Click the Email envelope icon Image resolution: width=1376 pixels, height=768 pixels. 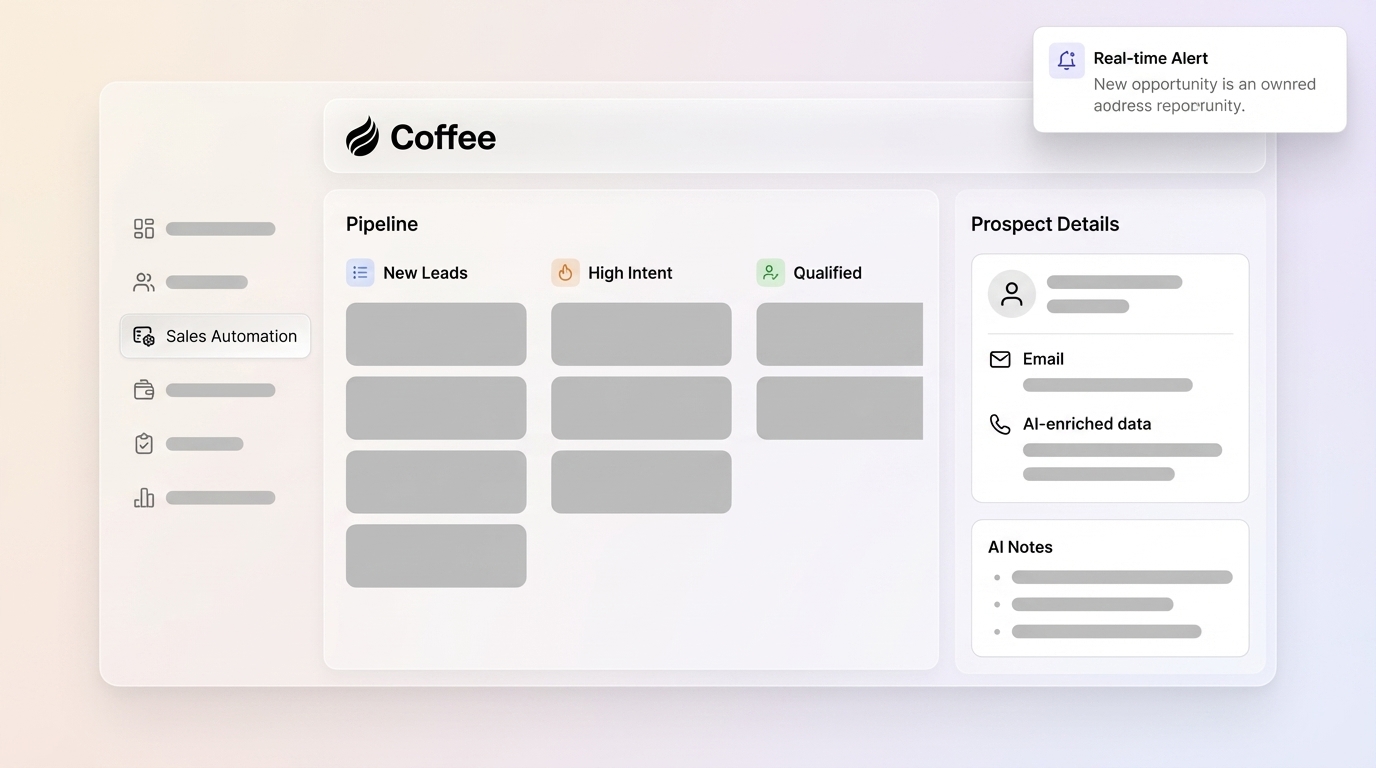(1000, 359)
